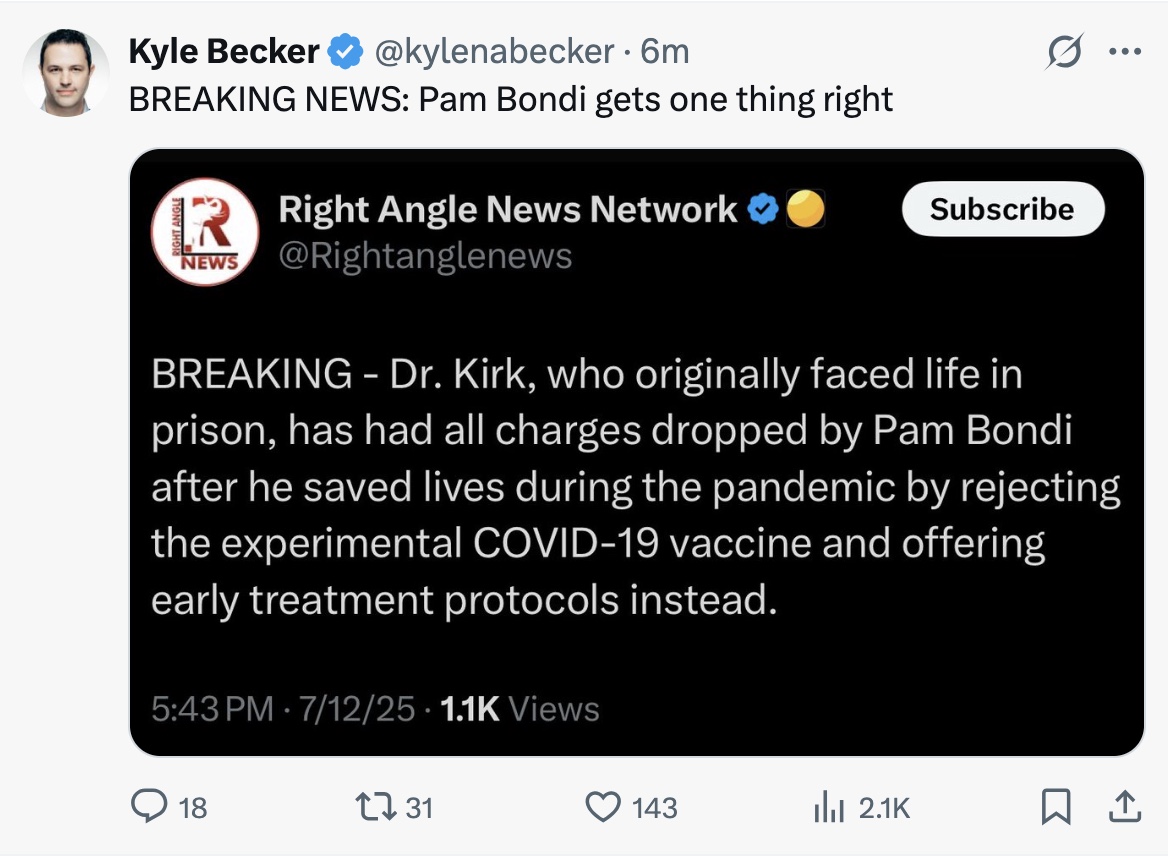
Task: Click the Right Angle News logo avatar
Action: pyautogui.click(x=205, y=231)
